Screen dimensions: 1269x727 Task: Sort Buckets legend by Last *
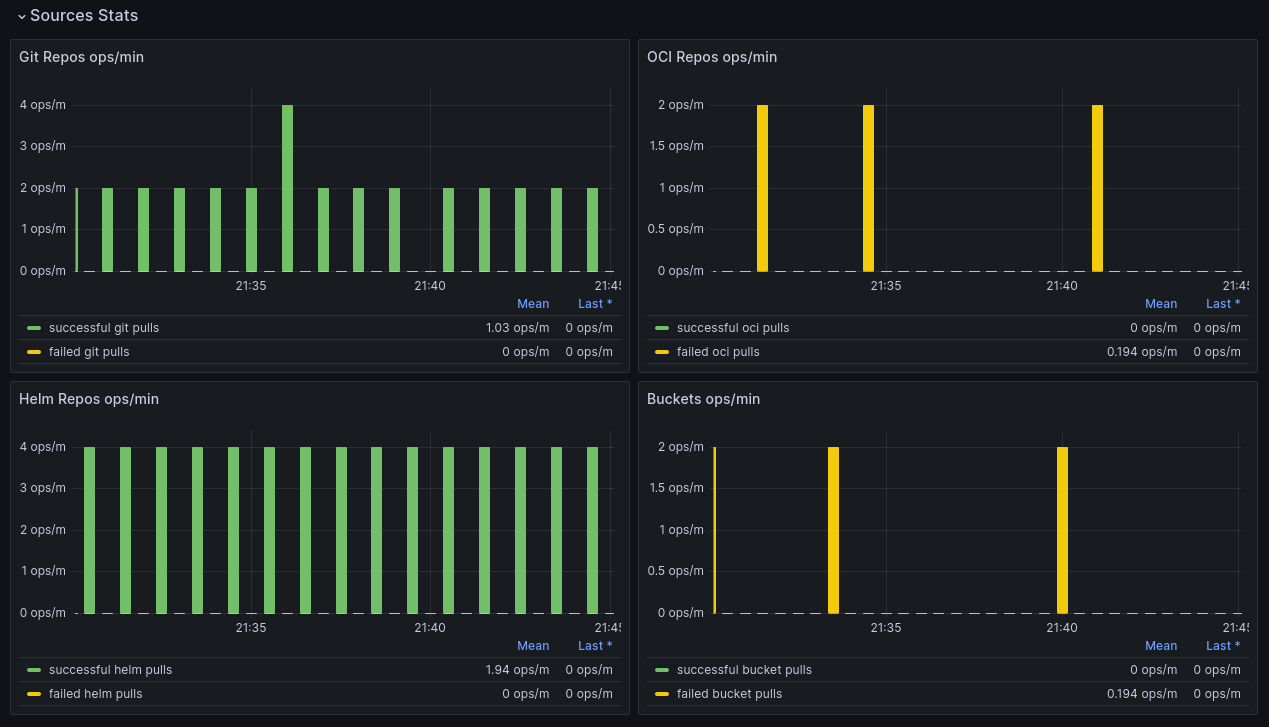1222,645
